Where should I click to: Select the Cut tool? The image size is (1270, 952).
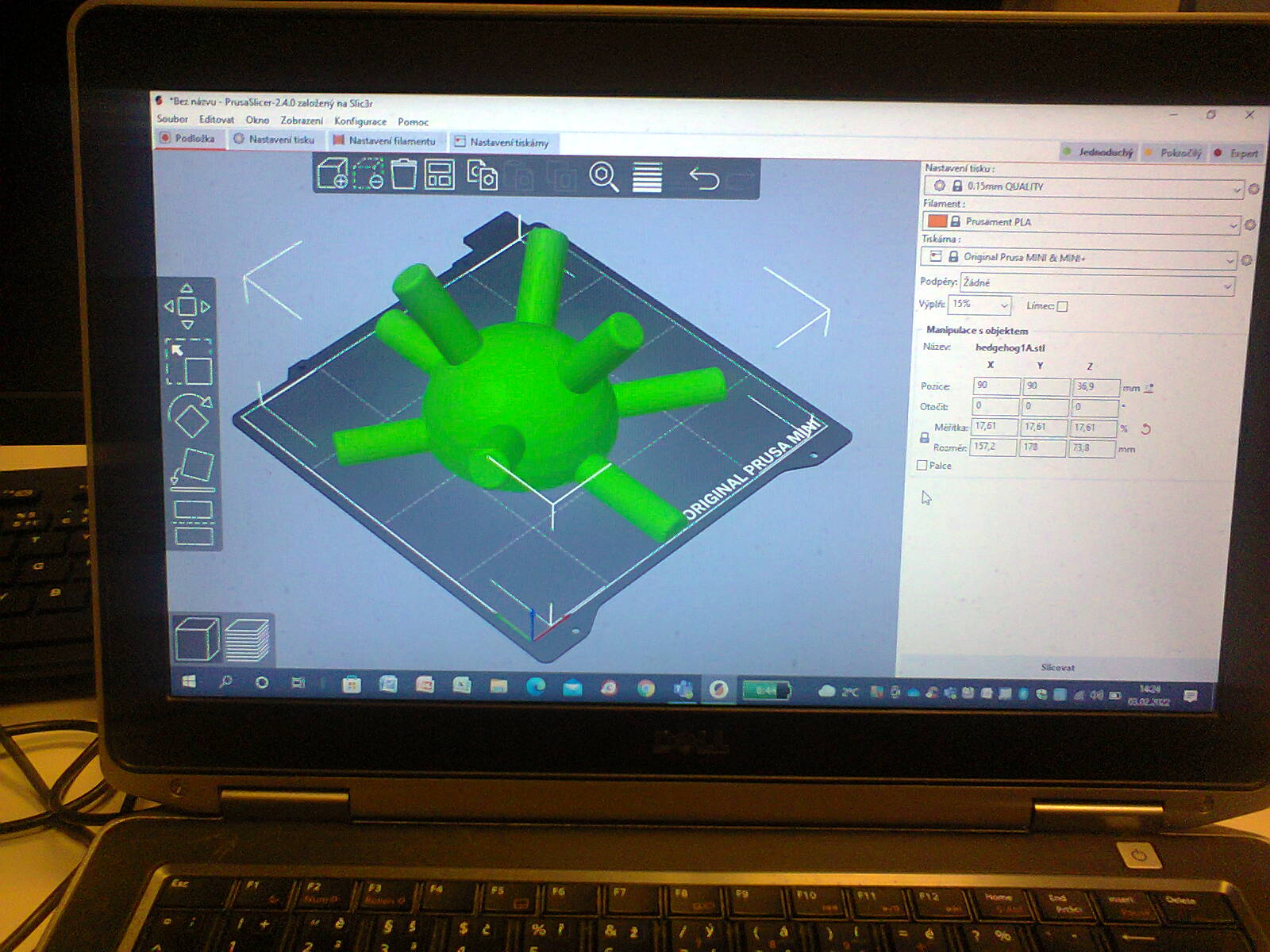click(x=194, y=523)
